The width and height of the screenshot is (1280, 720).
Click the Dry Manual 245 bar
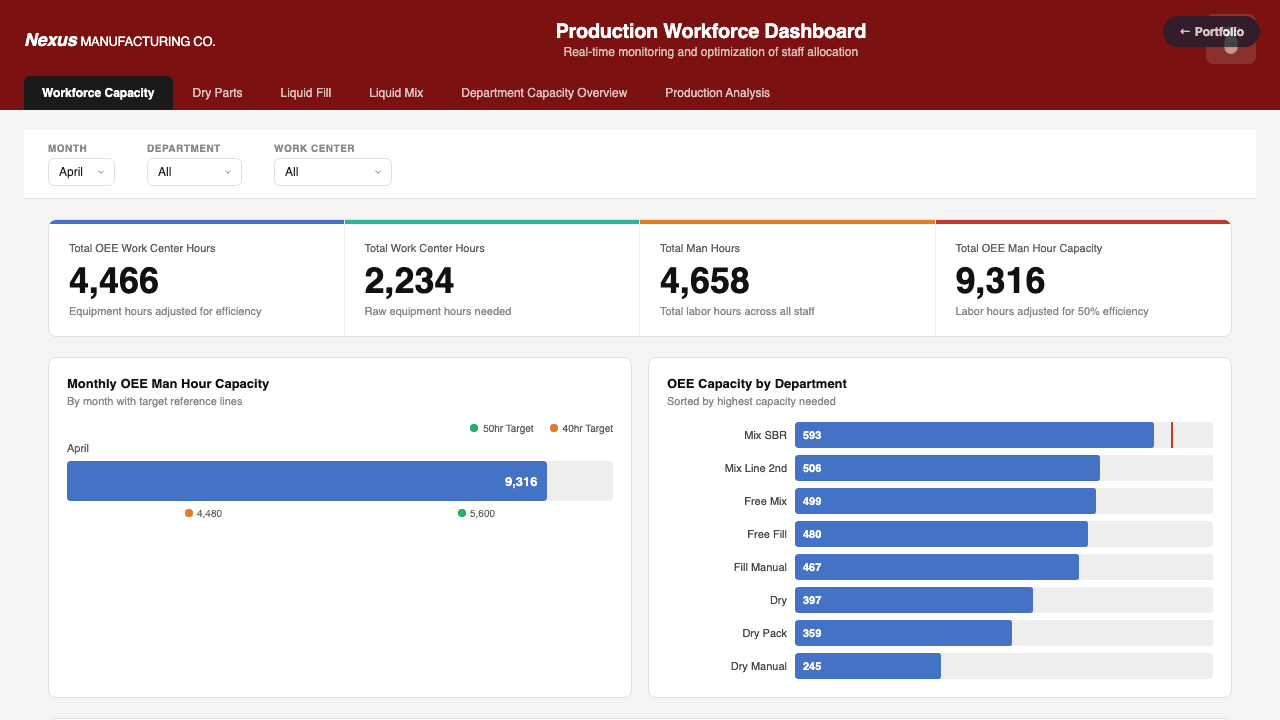pyautogui.click(x=867, y=665)
